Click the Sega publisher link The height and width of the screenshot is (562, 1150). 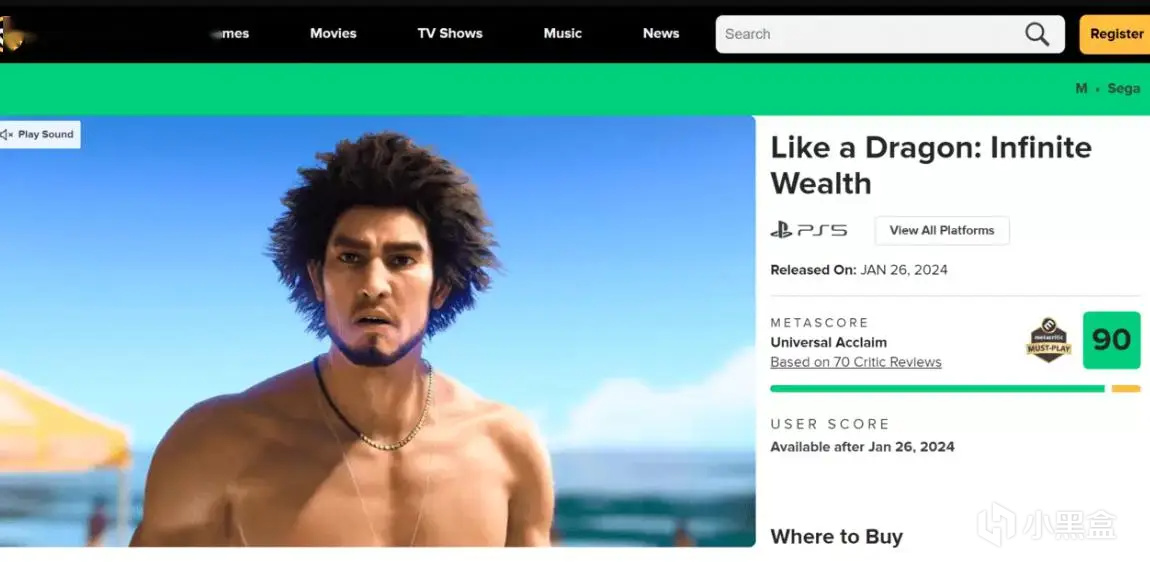[x=1124, y=88]
